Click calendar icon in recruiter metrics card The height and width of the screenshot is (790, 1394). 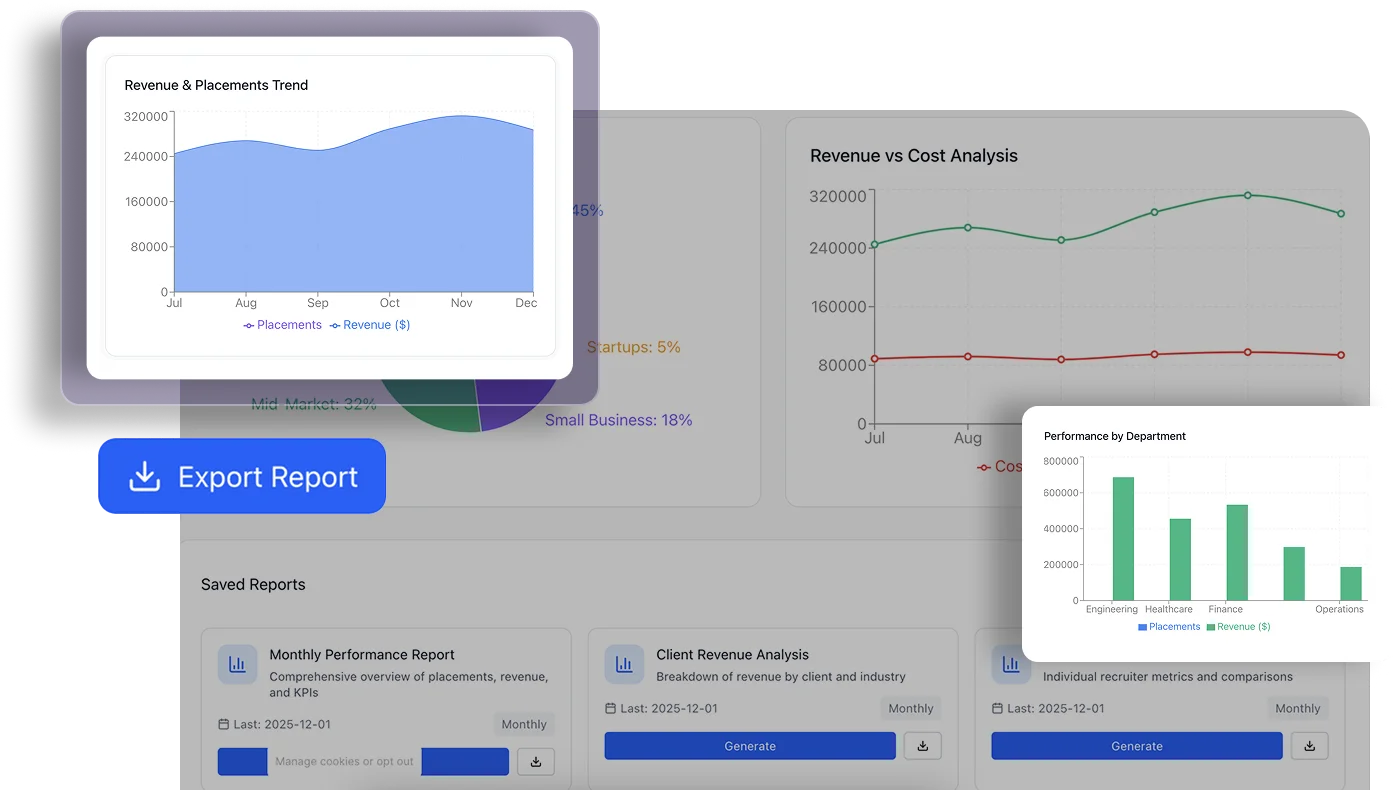[x=997, y=709]
